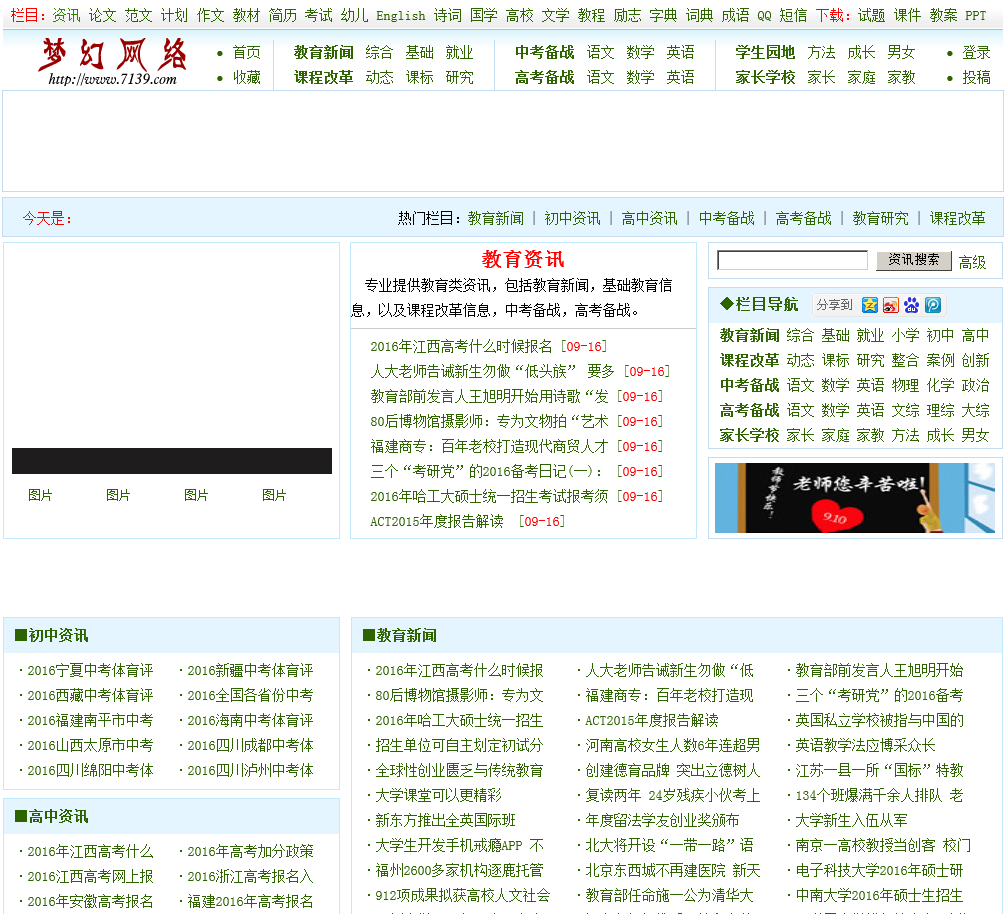Image resolution: width=1005 pixels, height=914 pixels.
Task: Select 诗词 in the top 栏目 bar
Action: click(x=447, y=15)
